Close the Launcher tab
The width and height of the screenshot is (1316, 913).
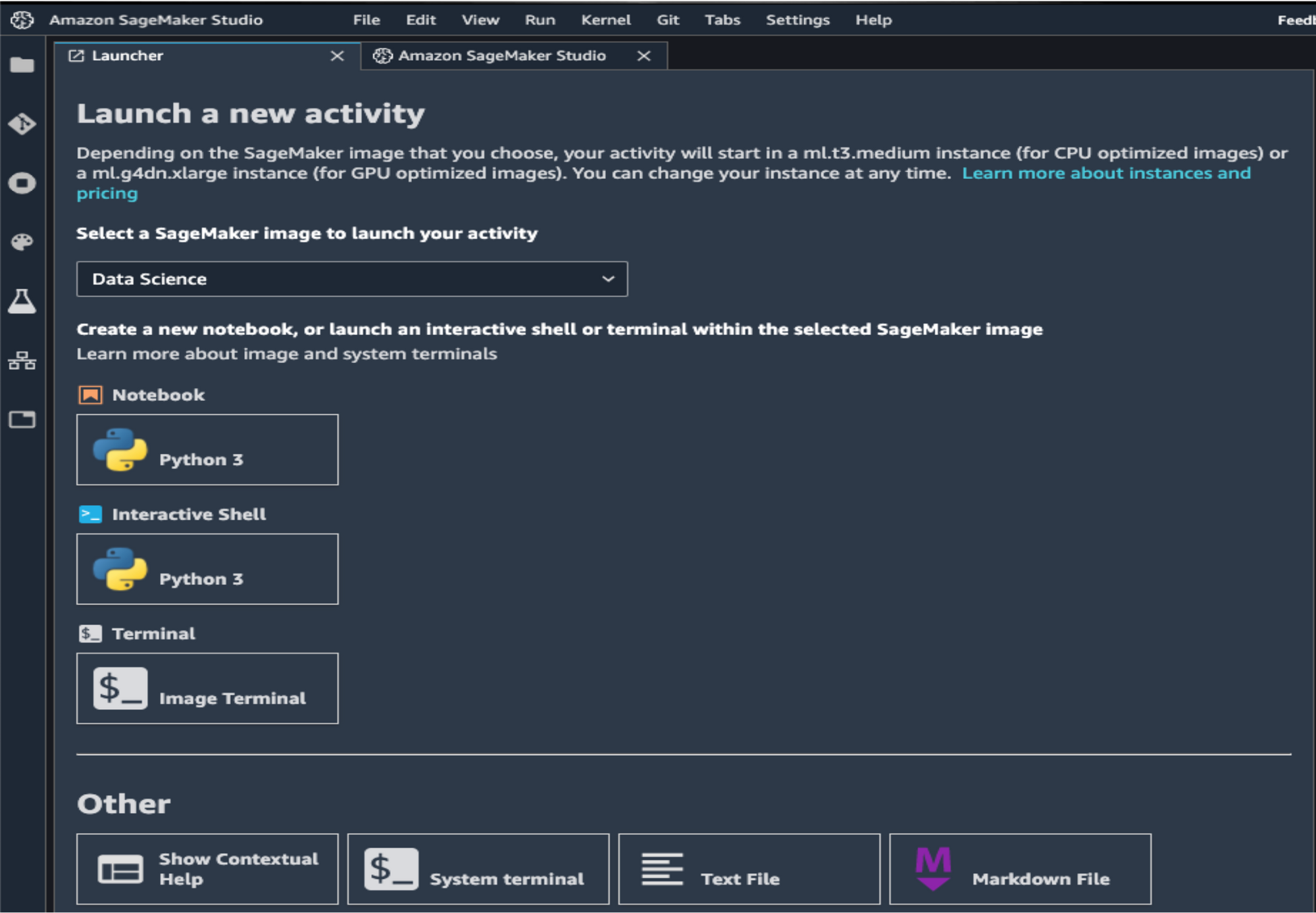pyautogui.click(x=337, y=56)
